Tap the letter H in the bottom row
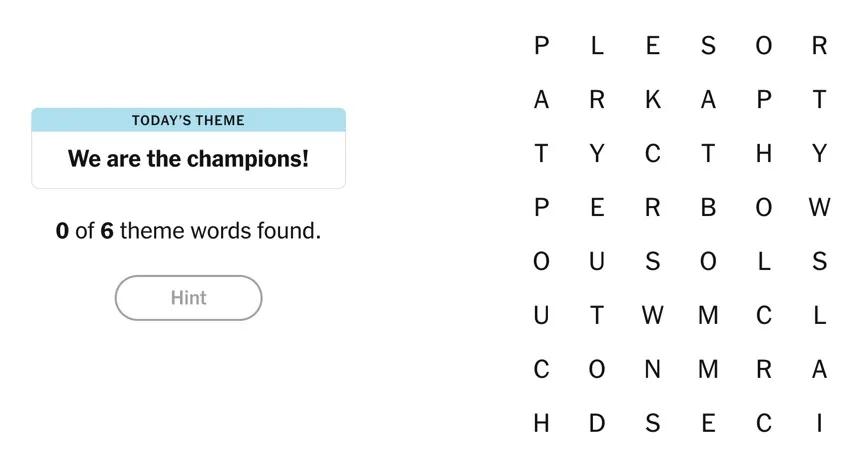 [541, 424]
